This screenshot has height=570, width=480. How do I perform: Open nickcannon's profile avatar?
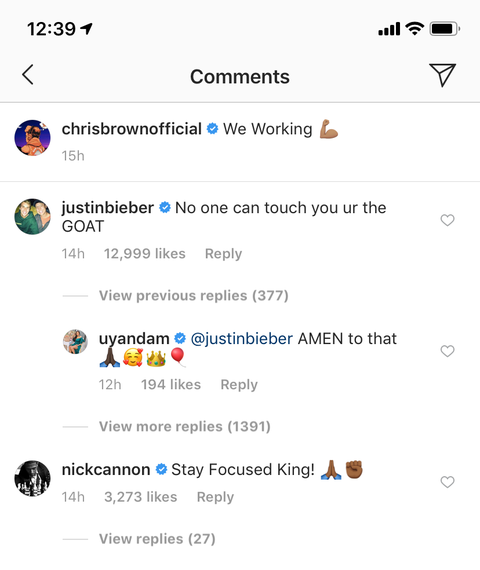tap(32, 478)
